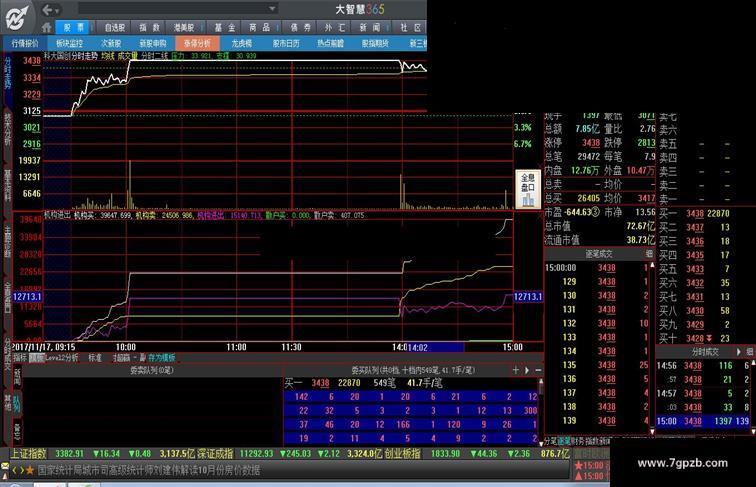Click the 大智慧 logo icon
The width and height of the screenshot is (756, 487).
(x=17, y=18)
